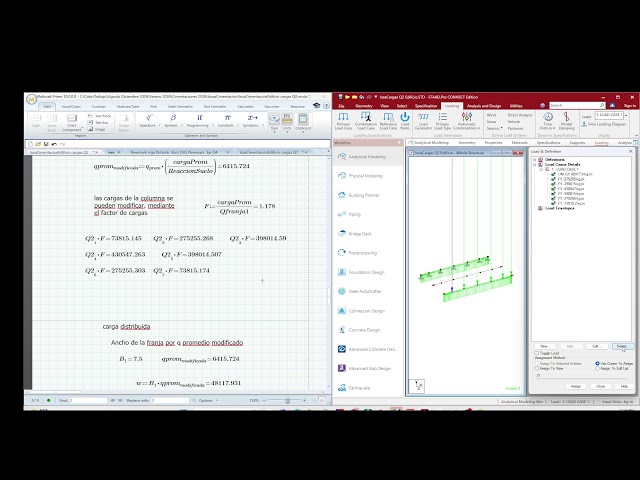This screenshot has width=640, height=480.
Task: Click New button in Load & Definition
Action: click(544, 346)
